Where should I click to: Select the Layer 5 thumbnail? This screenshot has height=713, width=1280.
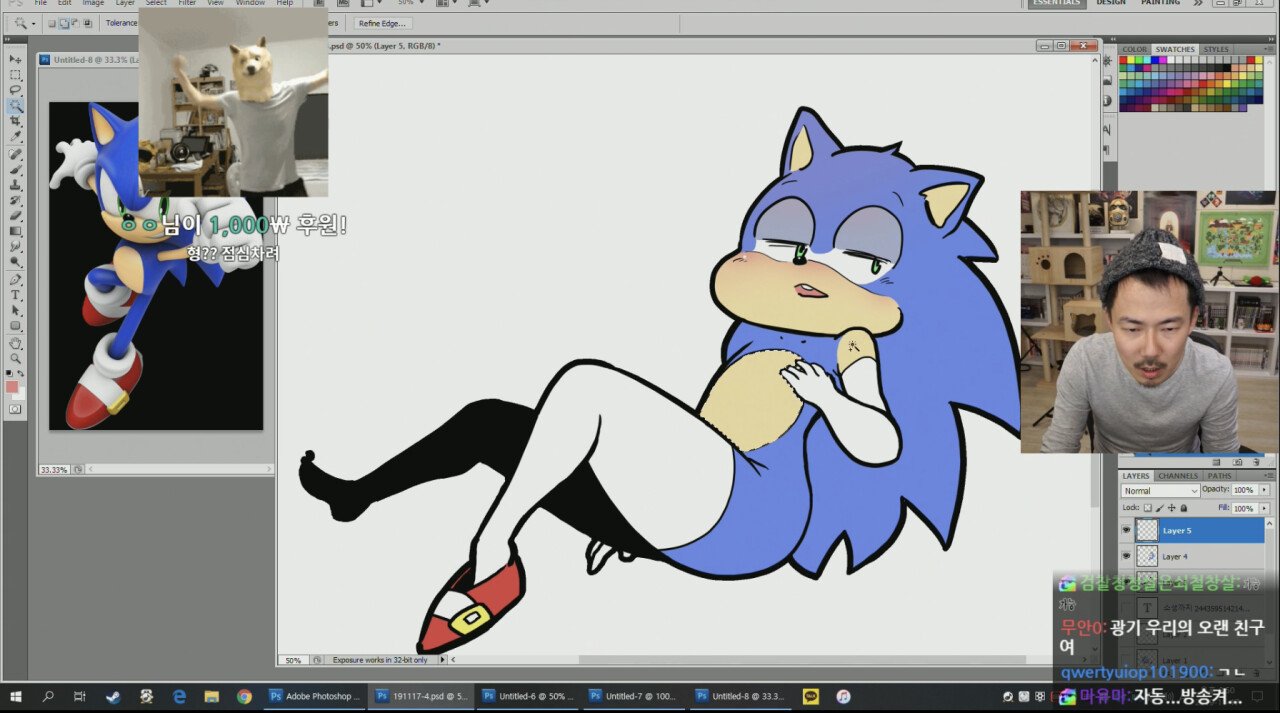point(1147,530)
